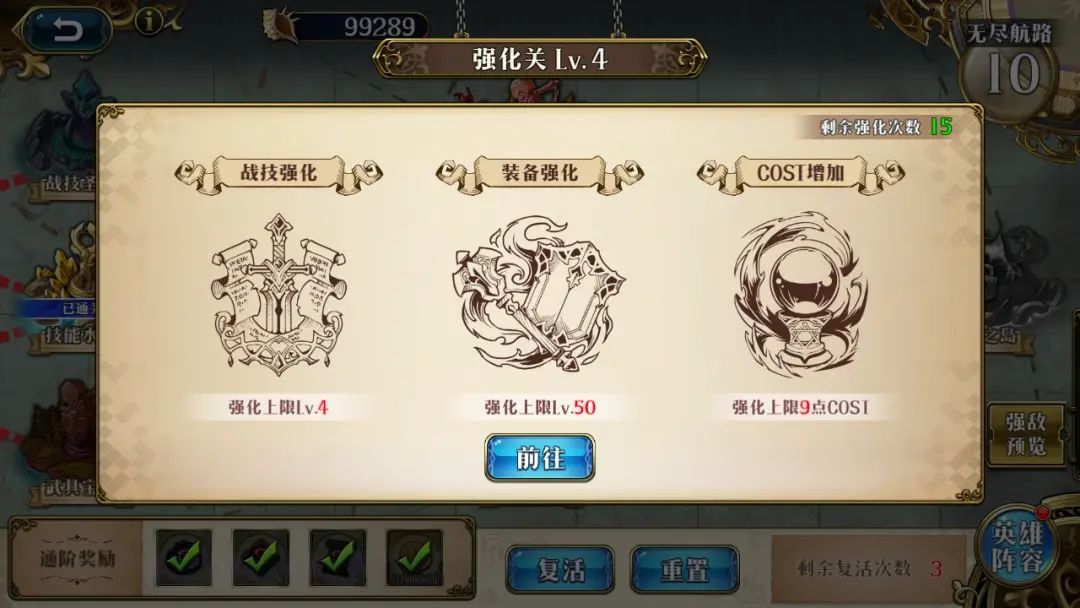Image resolution: width=1080 pixels, height=608 pixels.
Task: Select the sword and scrolls emblem
Action: tap(278, 294)
